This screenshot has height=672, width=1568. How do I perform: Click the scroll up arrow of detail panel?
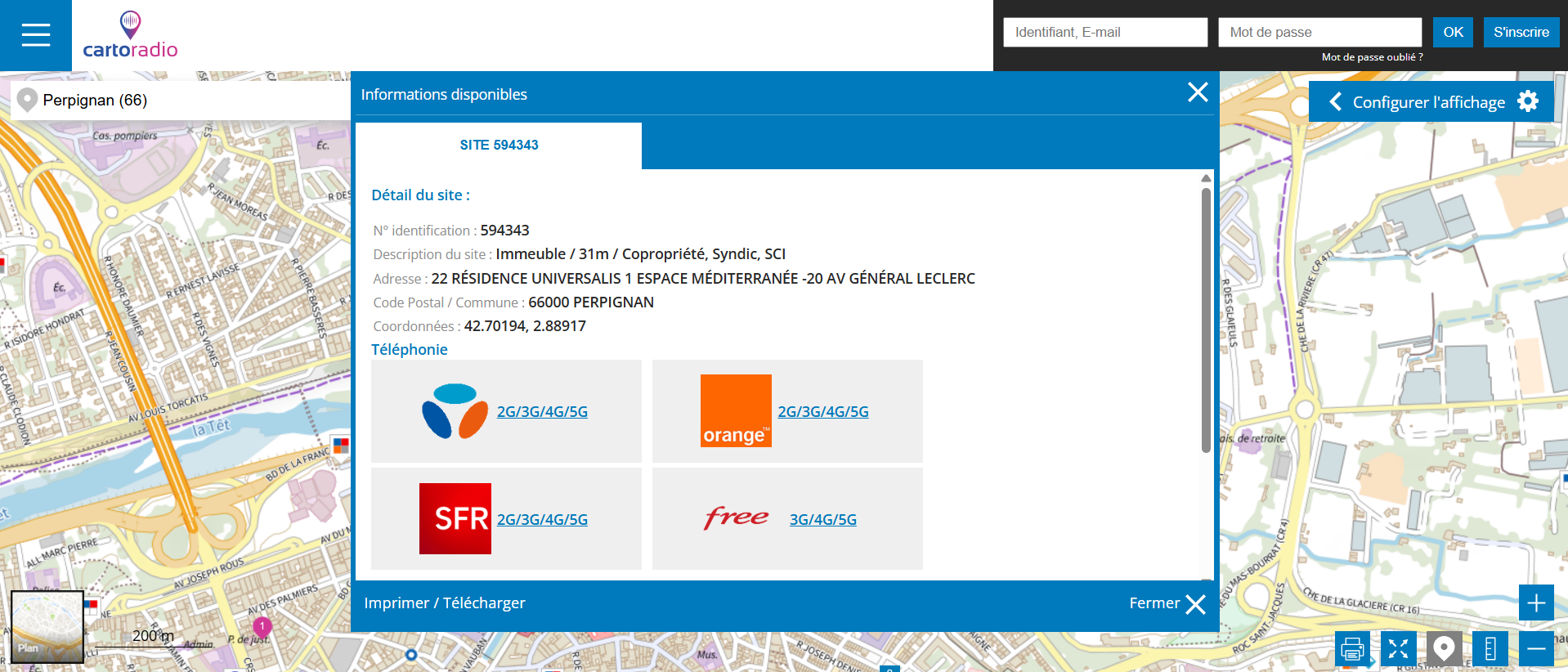(1206, 177)
